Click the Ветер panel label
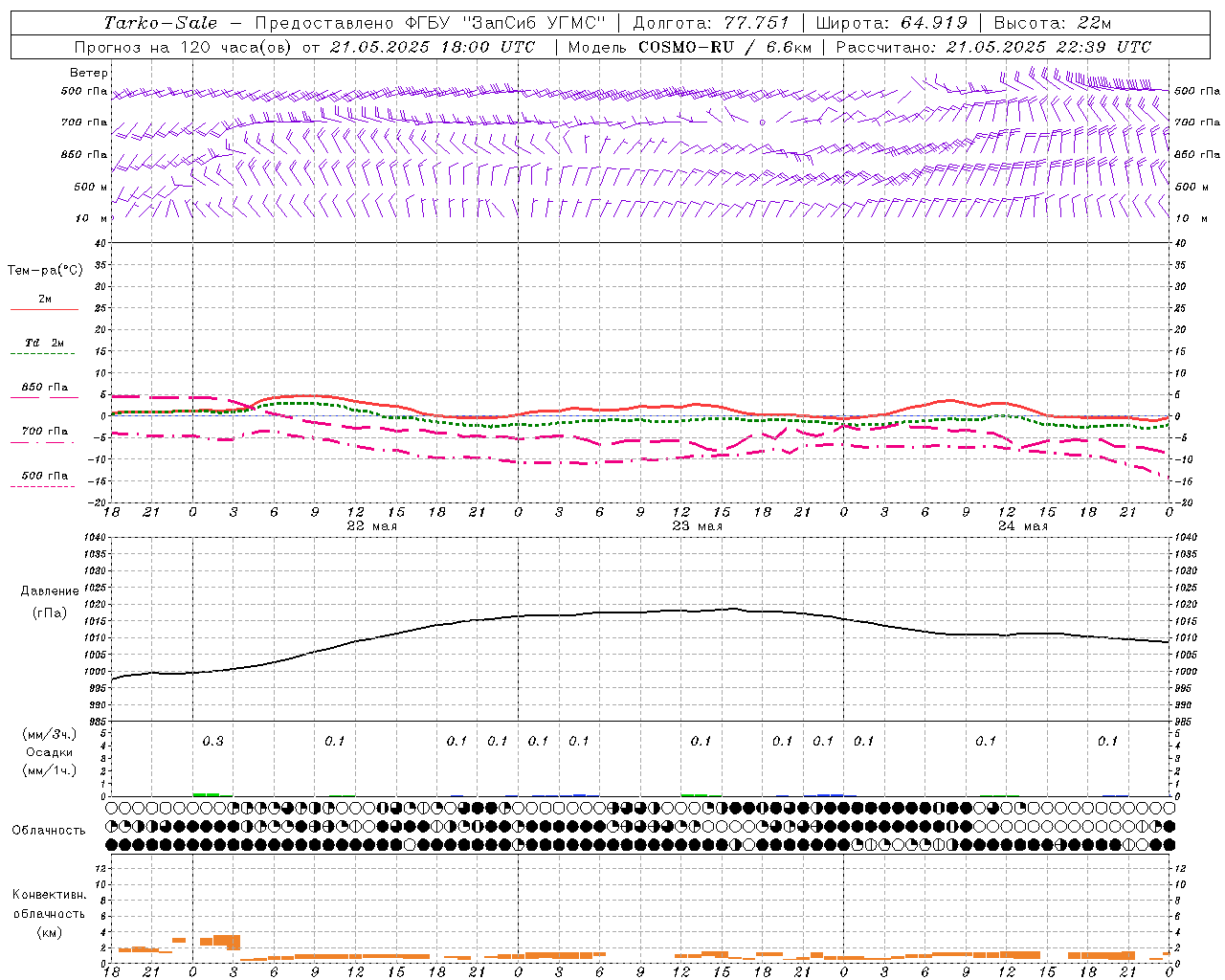 coord(89,73)
